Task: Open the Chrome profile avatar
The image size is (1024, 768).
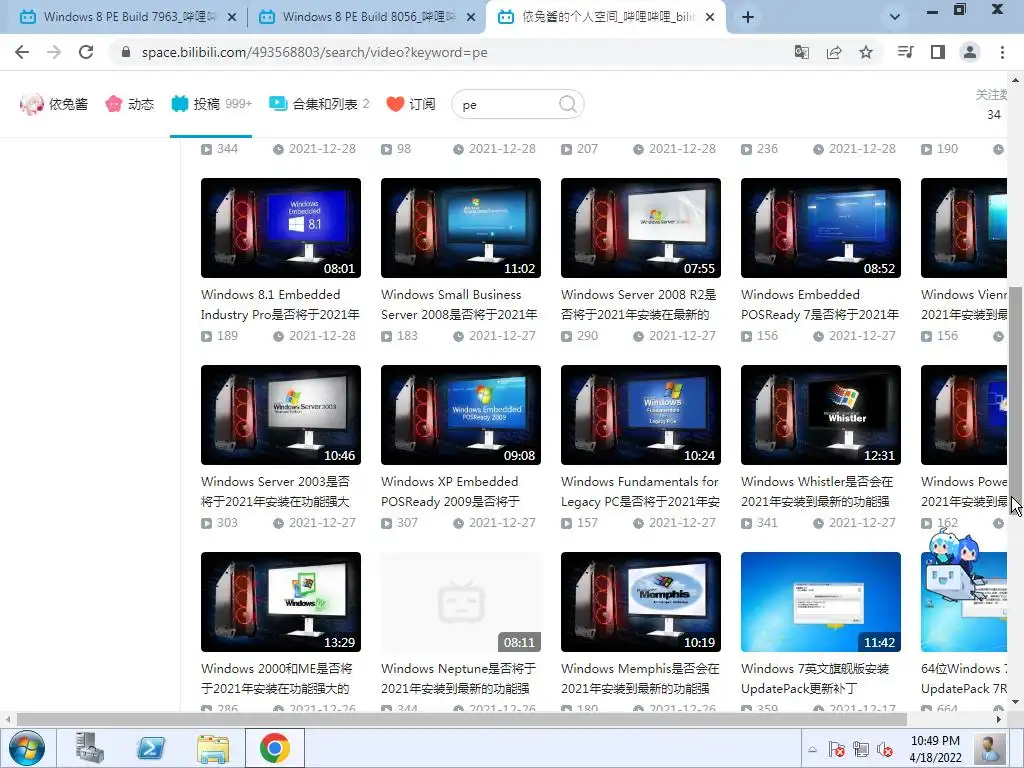Action: click(x=970, y=52)
